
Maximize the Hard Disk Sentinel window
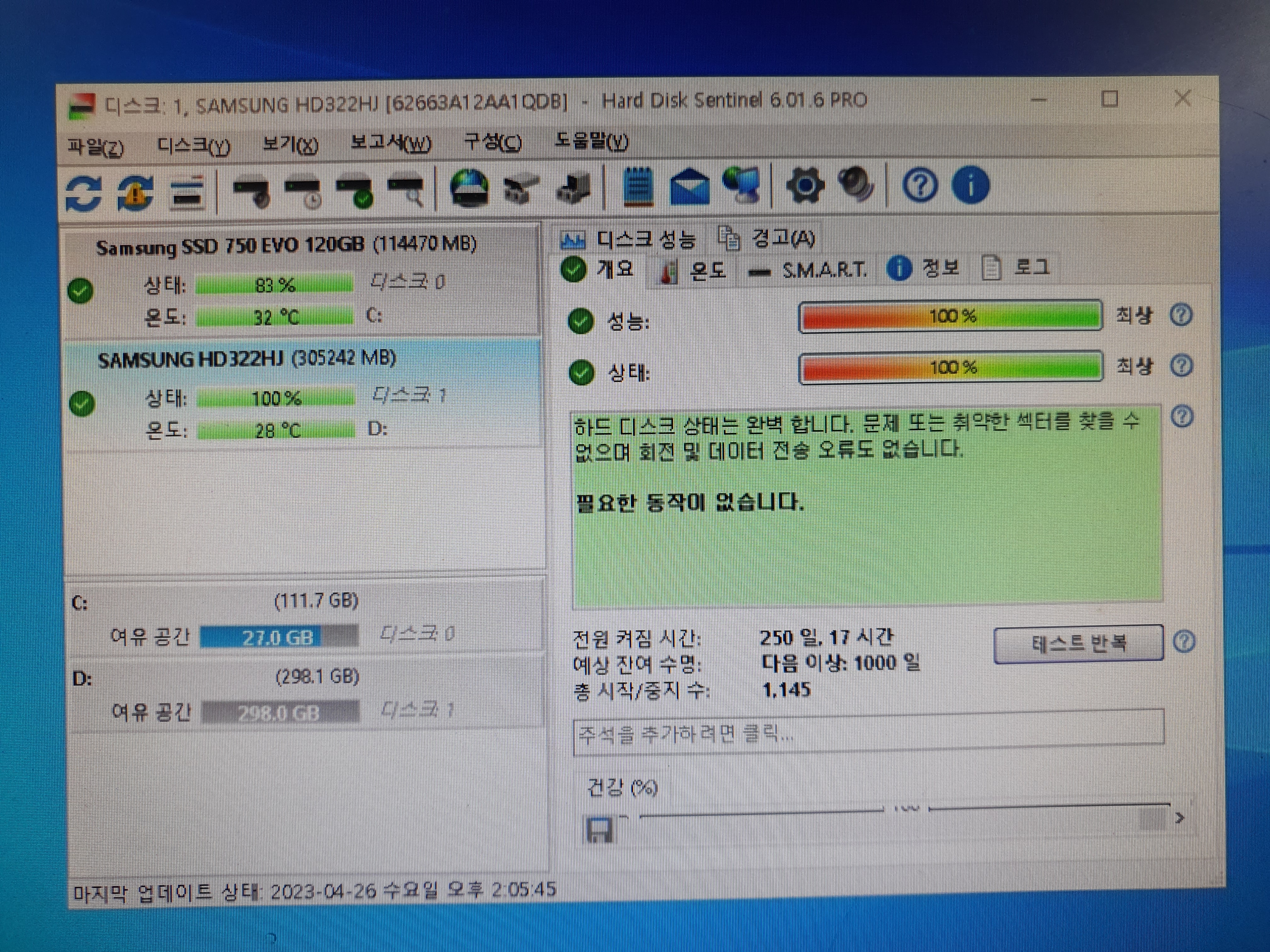(x=1109, y=99)
